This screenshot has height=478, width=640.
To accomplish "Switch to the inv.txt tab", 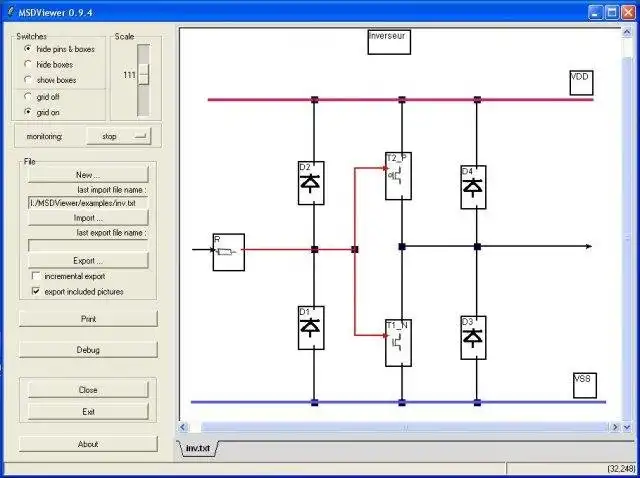I will pos(198,448).
